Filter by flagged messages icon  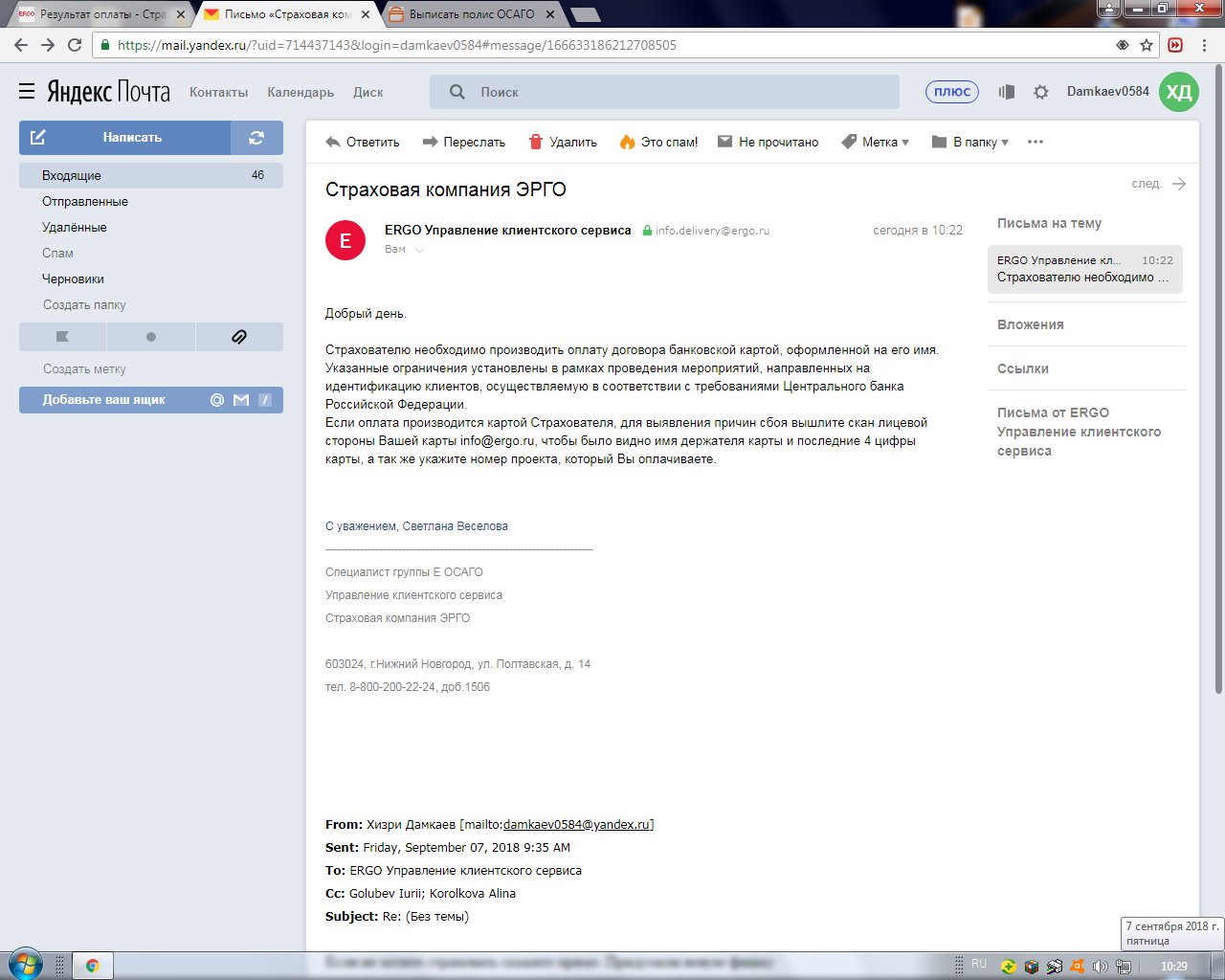tap(63, 337)
